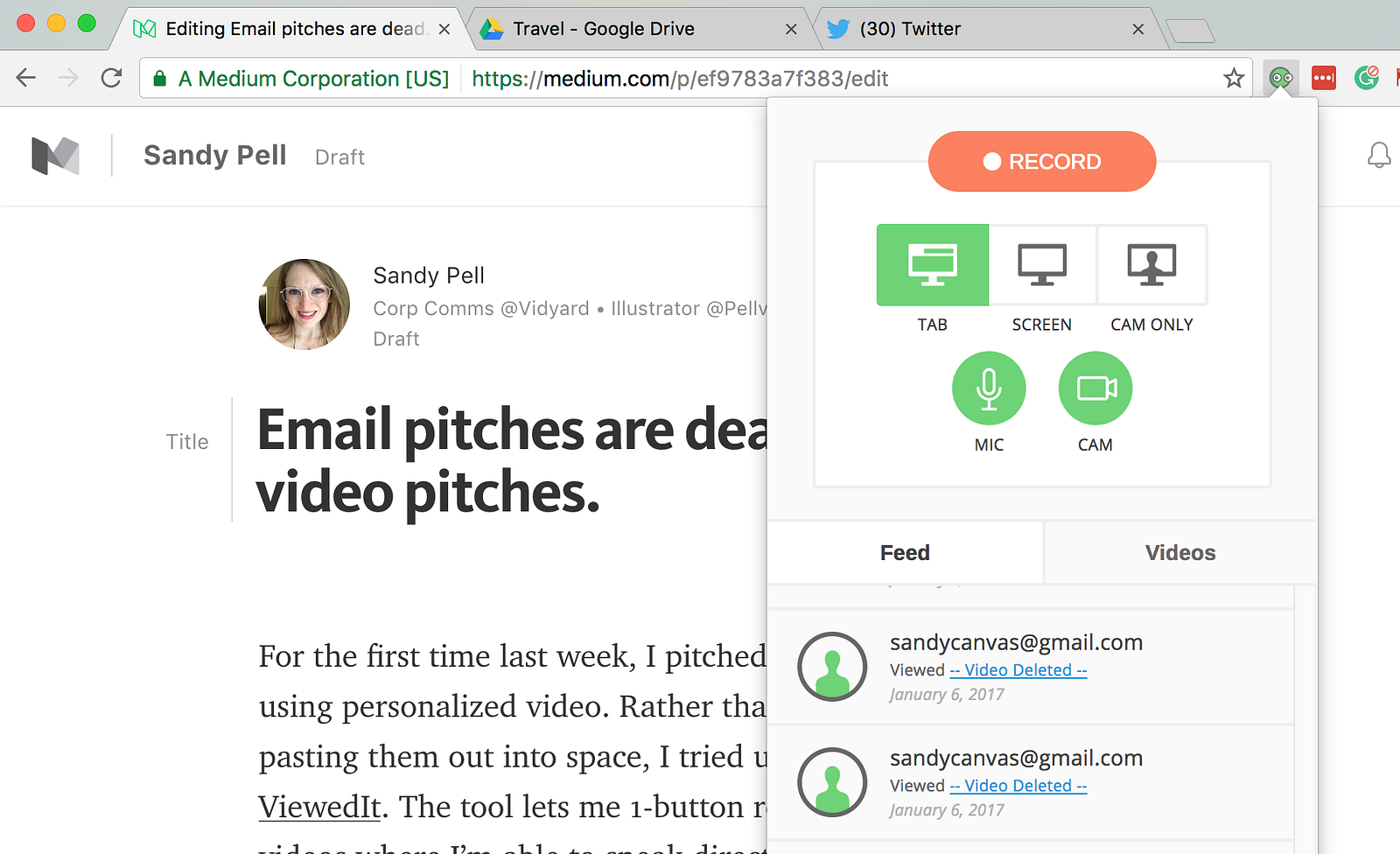Go forward with the browser forward arrow
Viewport: 1400px width, 854px height.
(68, 78)
